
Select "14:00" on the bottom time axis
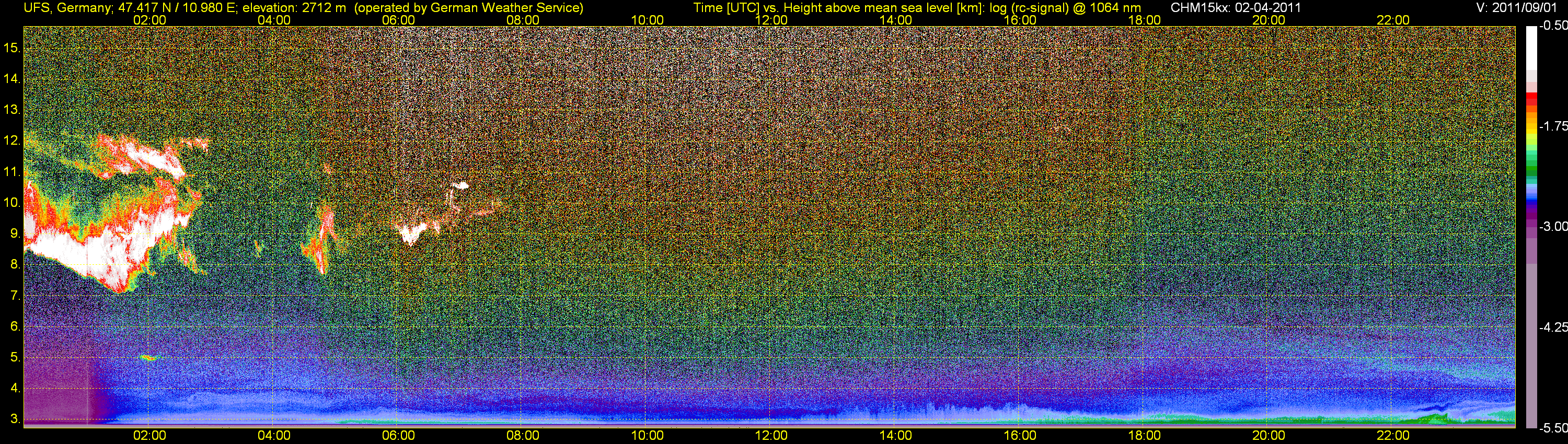point(896,436)
